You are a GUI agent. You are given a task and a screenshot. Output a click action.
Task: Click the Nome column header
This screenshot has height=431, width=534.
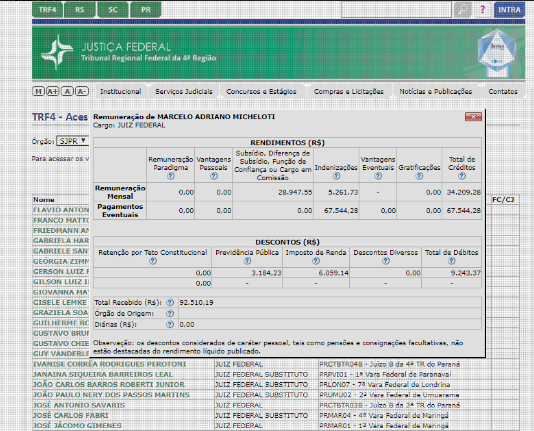tap(44, 200)
